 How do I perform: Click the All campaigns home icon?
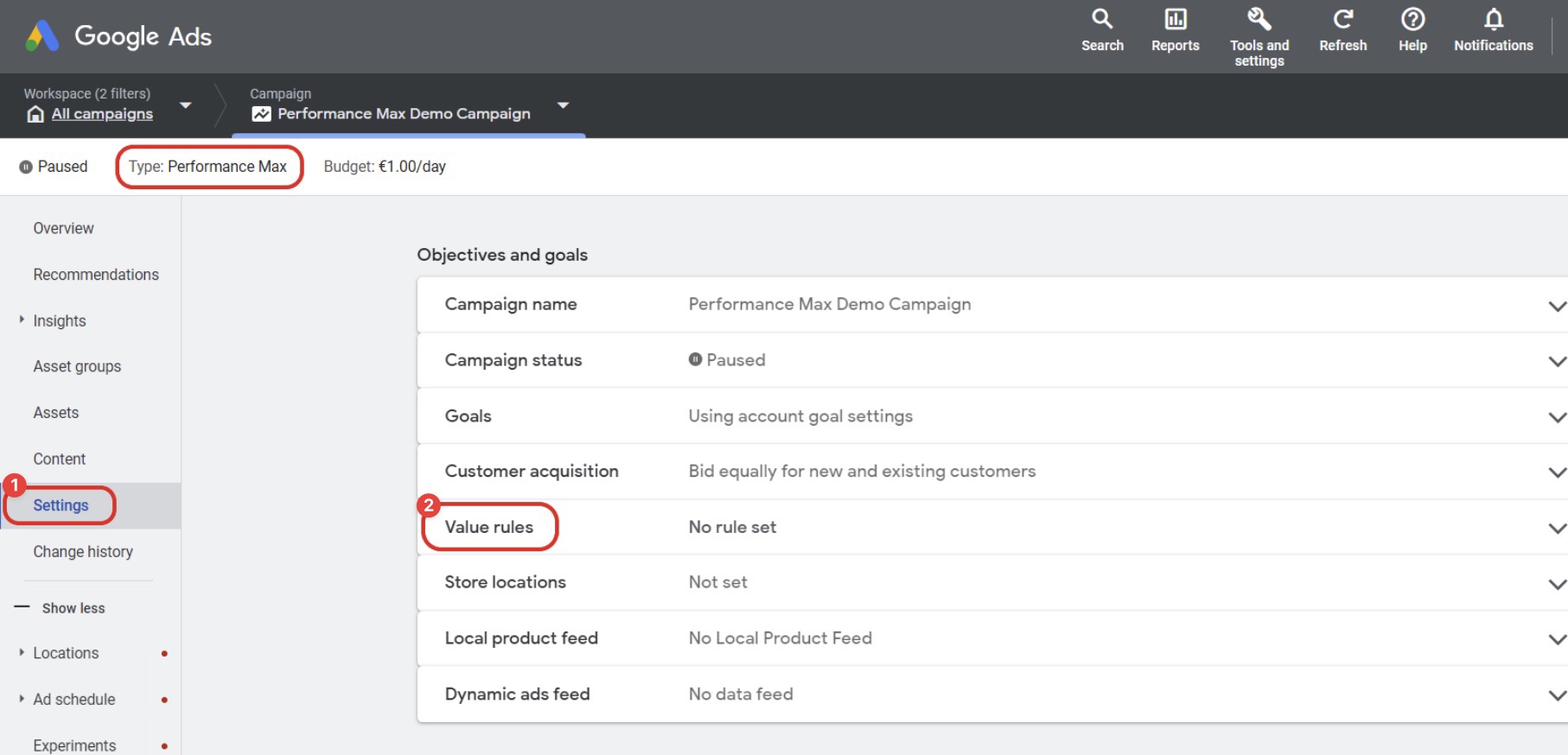[35, 114]
